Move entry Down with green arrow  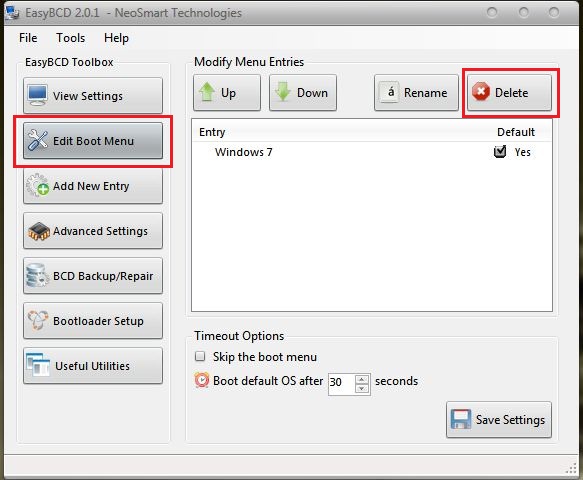point(283,92)
